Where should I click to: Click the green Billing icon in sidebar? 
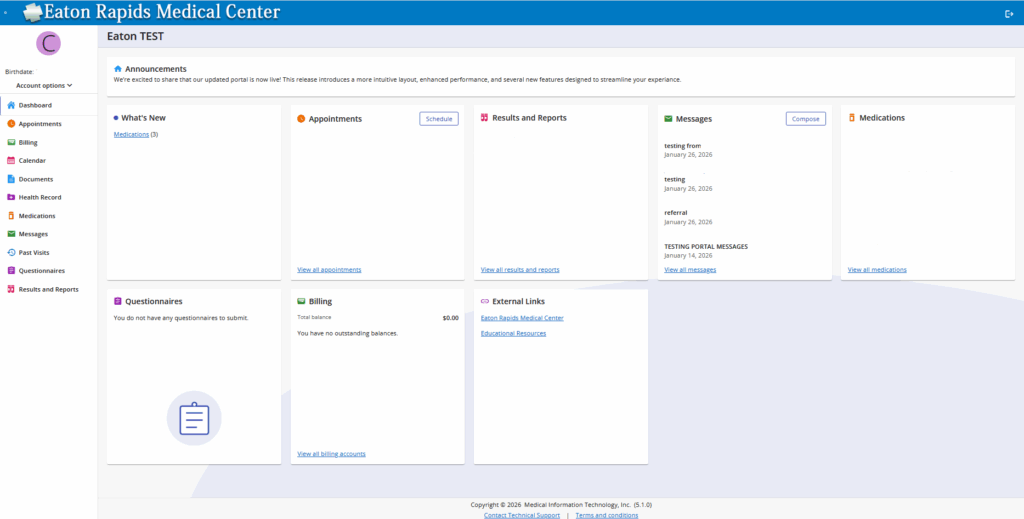click(x=11, y=142)
